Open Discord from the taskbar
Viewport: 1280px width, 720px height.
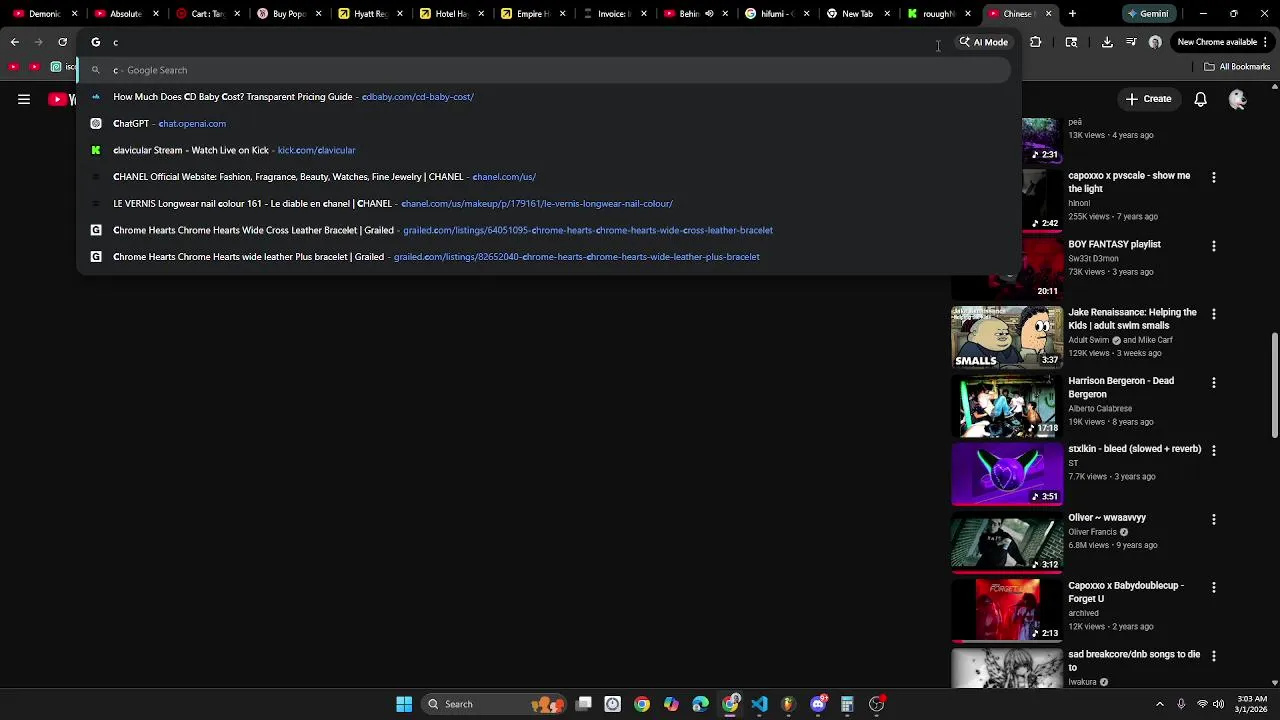[x=818, y=704]
